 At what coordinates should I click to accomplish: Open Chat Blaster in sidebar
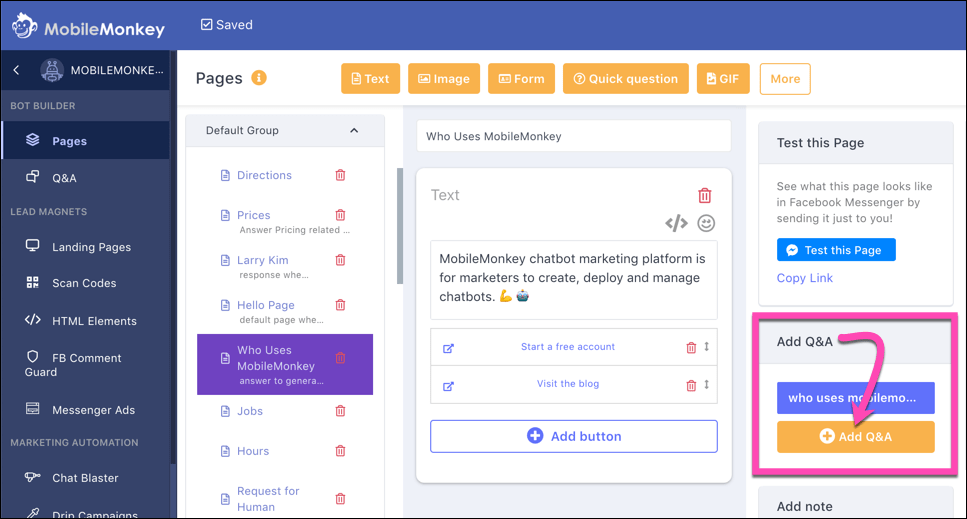86,478
